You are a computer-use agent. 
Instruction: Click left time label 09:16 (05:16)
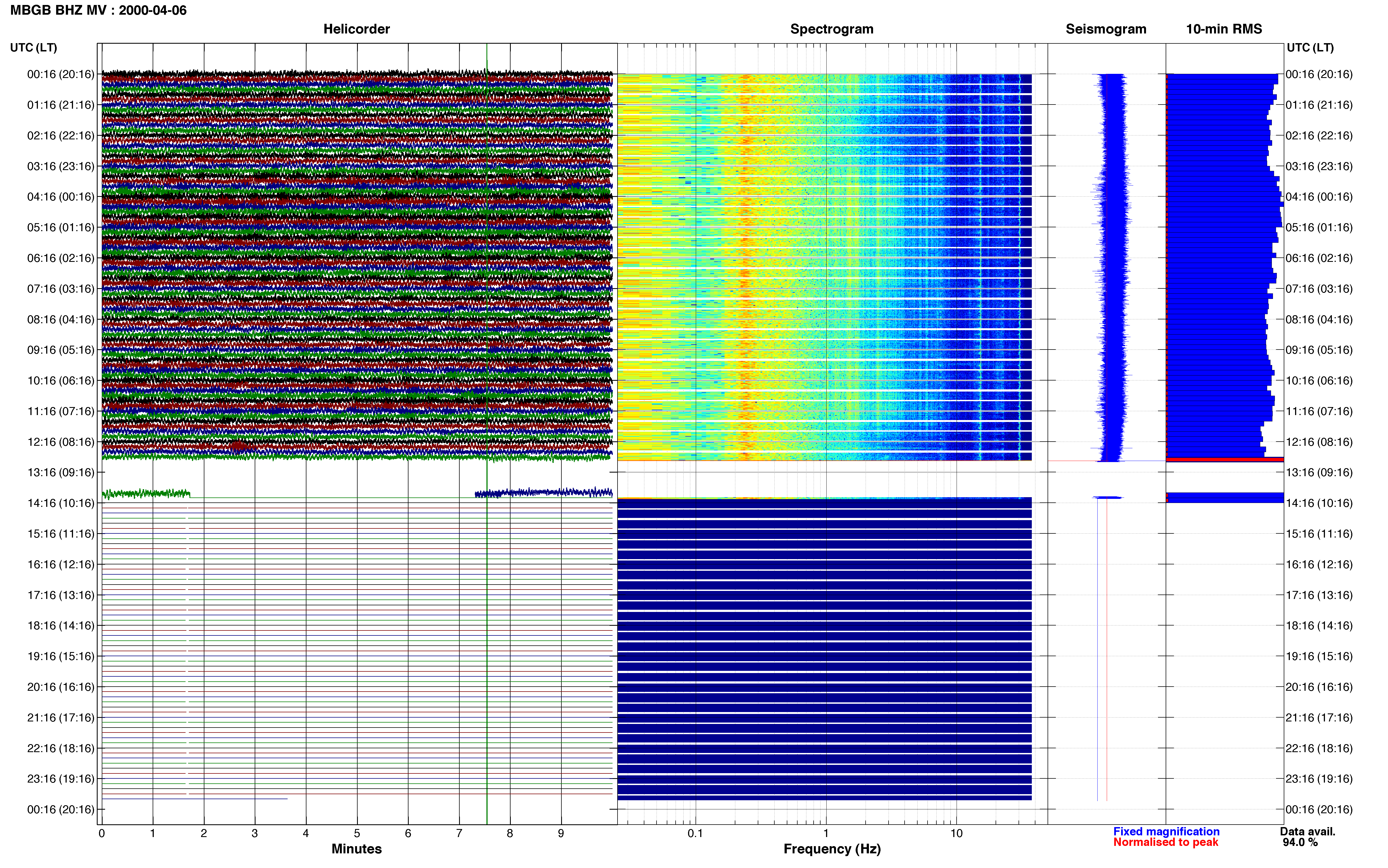point(61,350)
